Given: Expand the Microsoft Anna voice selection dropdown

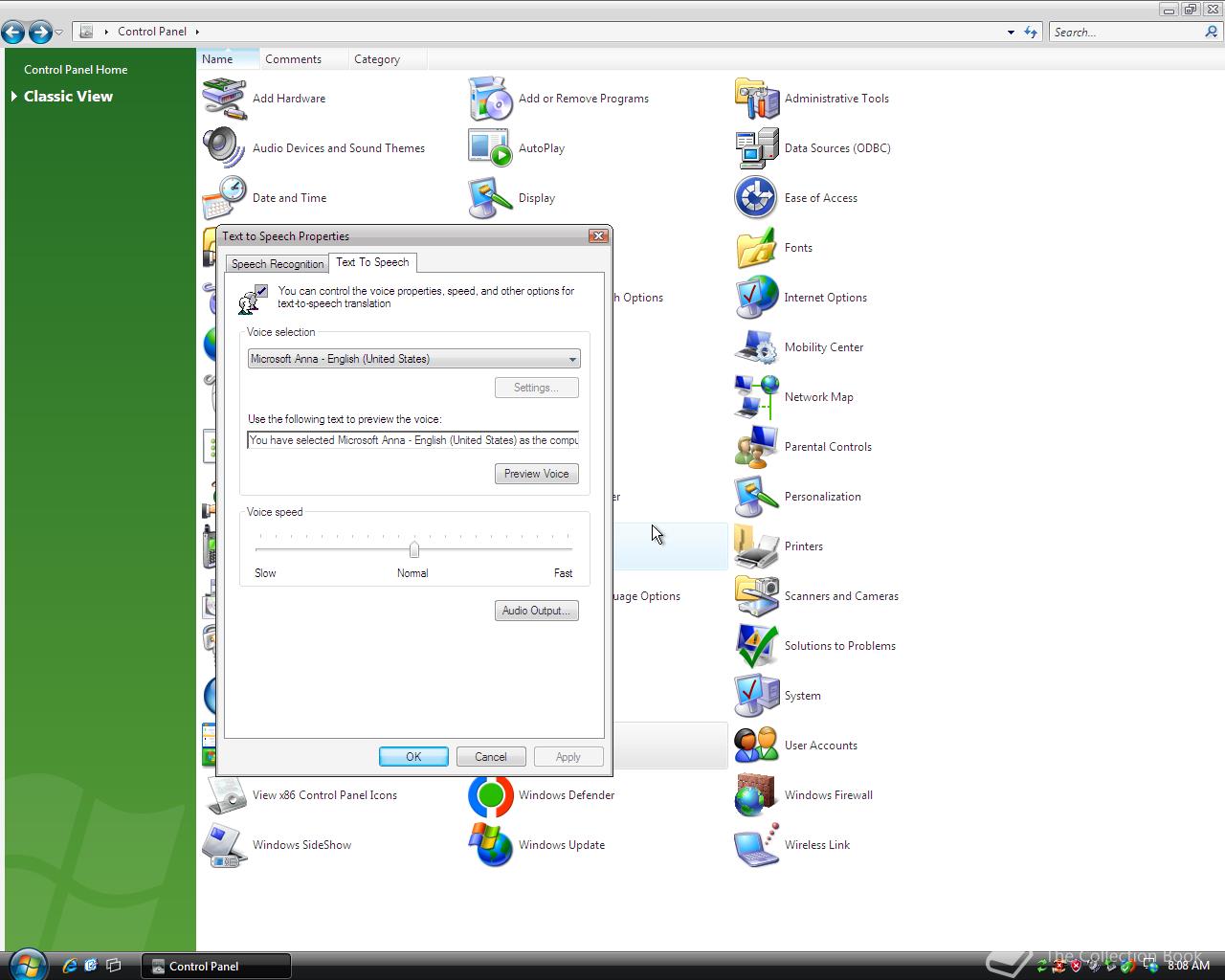Looking at the screenshot, I should pos(572,359).
